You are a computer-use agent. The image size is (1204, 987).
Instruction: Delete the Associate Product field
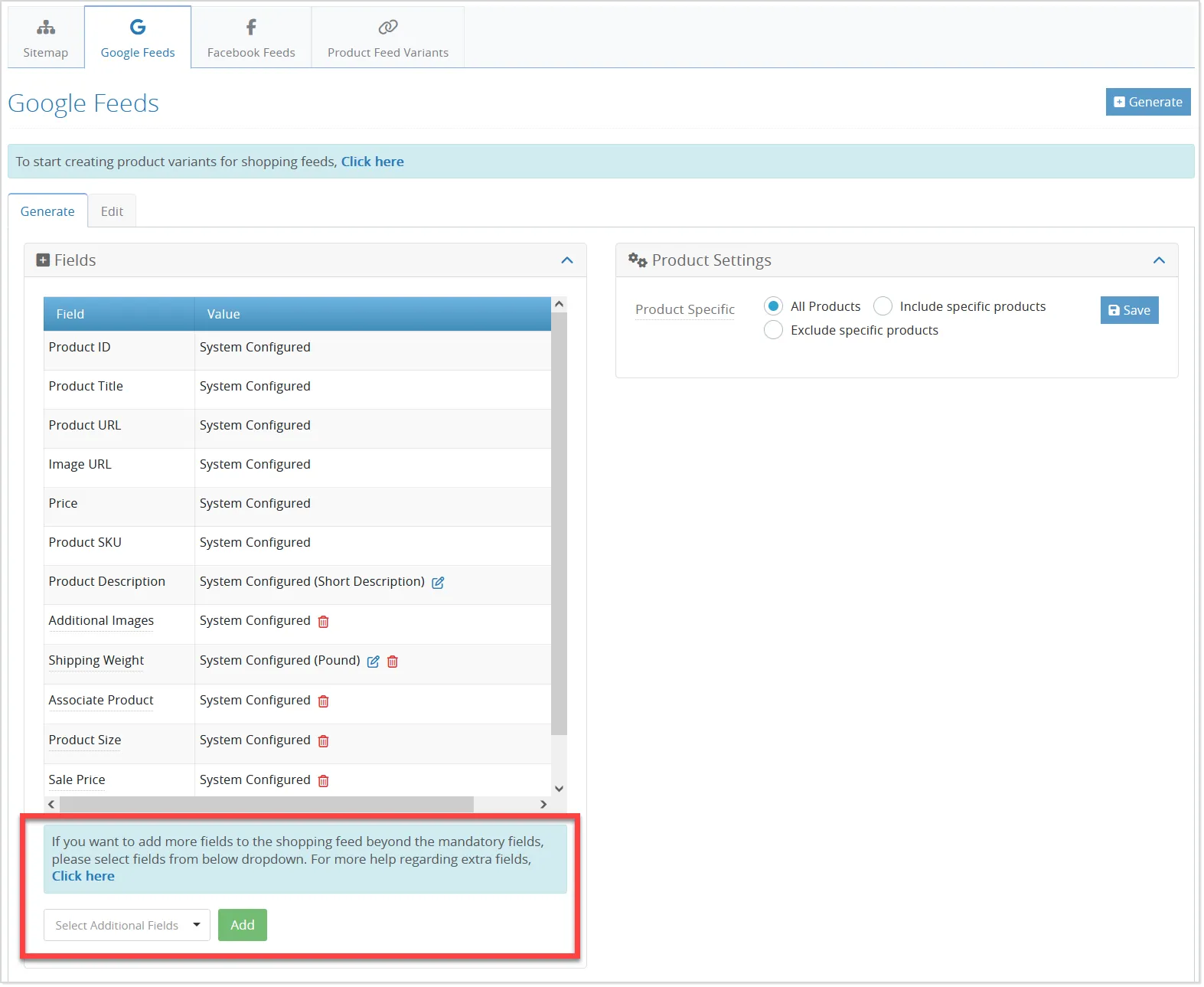324,701
